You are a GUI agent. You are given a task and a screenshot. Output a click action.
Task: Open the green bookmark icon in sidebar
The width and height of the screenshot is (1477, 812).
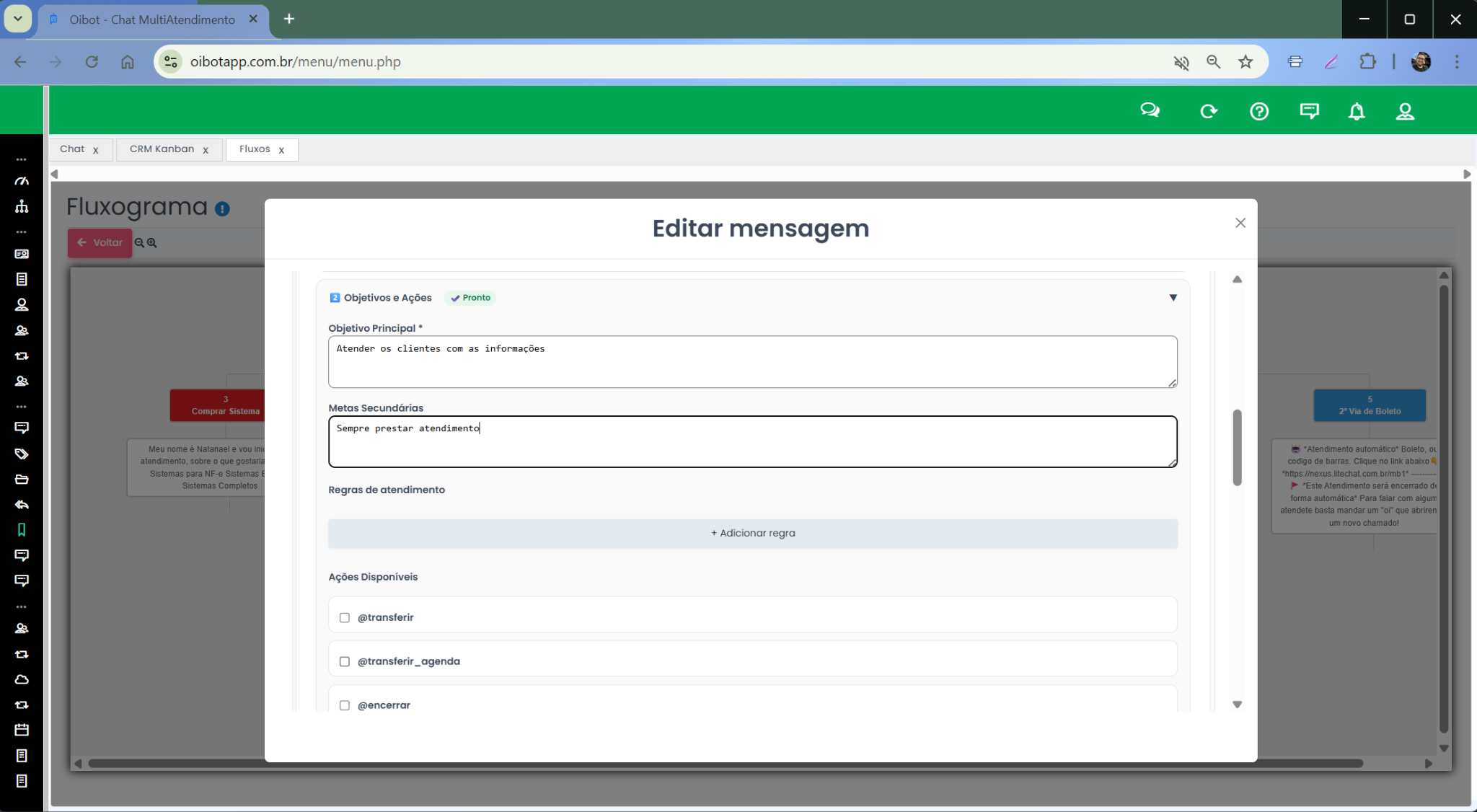(x=22, y=530)
